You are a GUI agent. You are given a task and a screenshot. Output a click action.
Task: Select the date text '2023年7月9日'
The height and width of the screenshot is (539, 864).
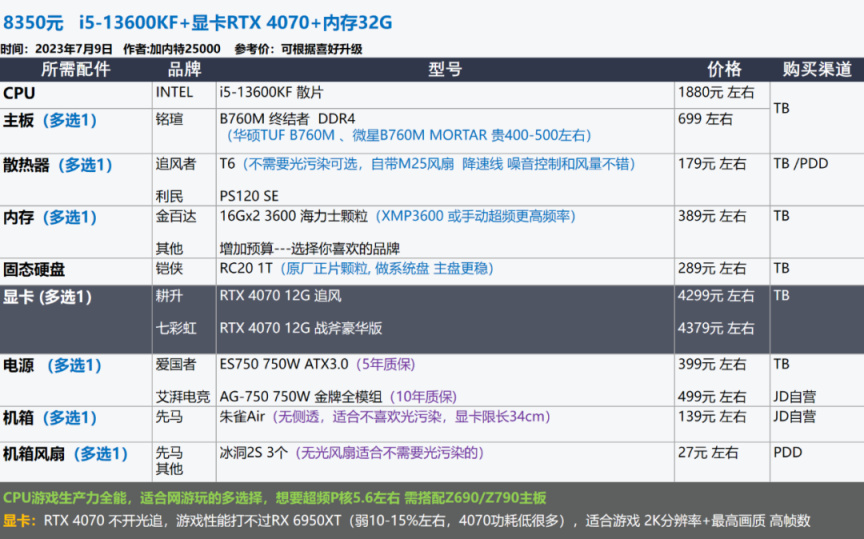74,49
